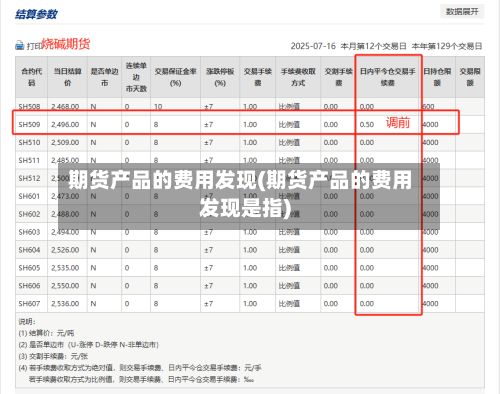Click 比例值 in the SH607 row
500x394 pixels.
tap(289, 304)
